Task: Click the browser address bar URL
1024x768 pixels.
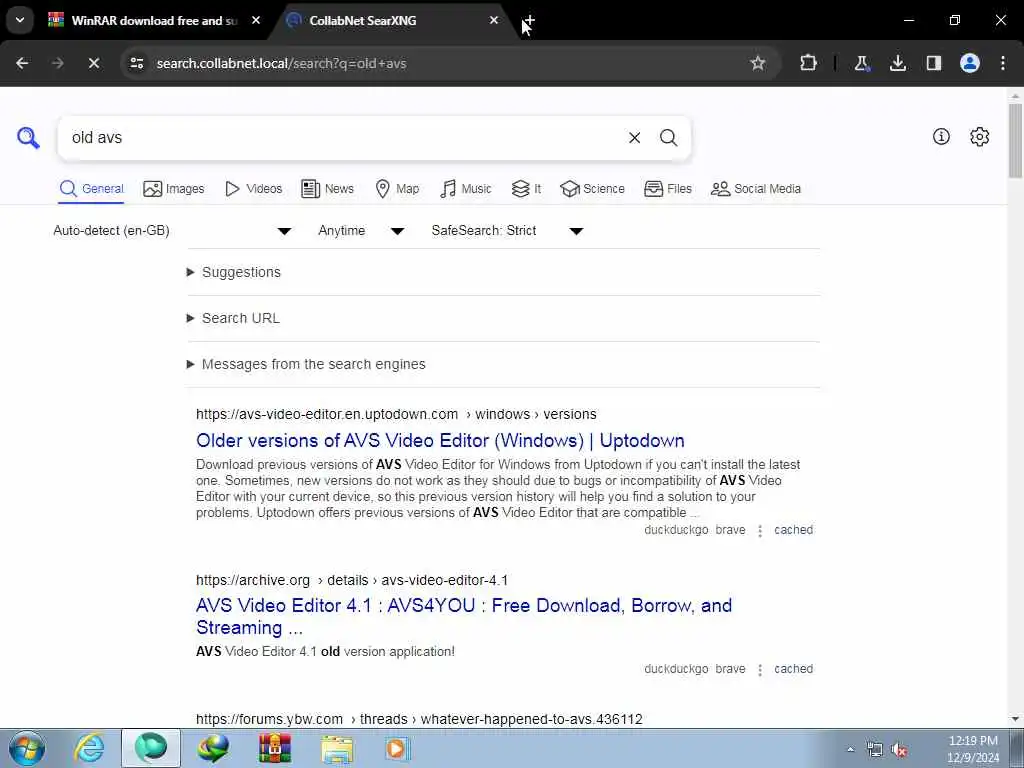Action: 281,63
